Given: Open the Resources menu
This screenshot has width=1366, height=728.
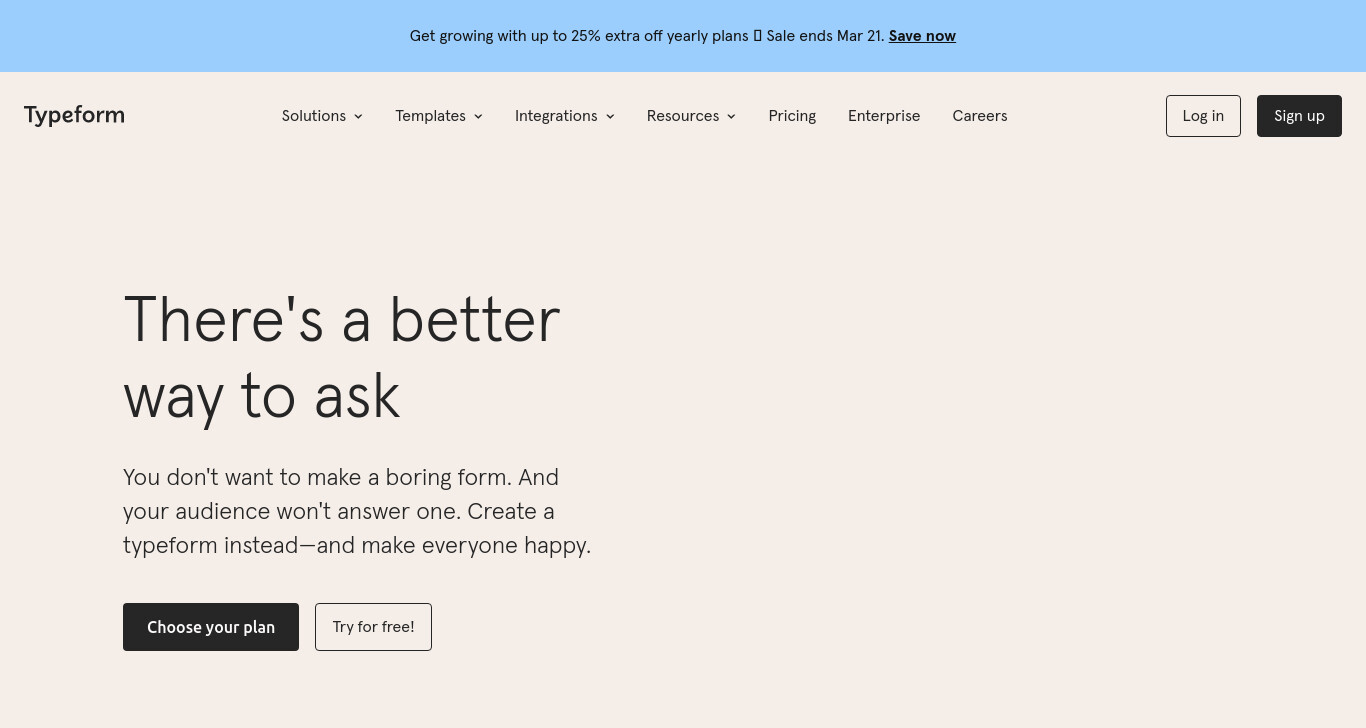Looking at the screenshot, I should (x=691, y=116).
